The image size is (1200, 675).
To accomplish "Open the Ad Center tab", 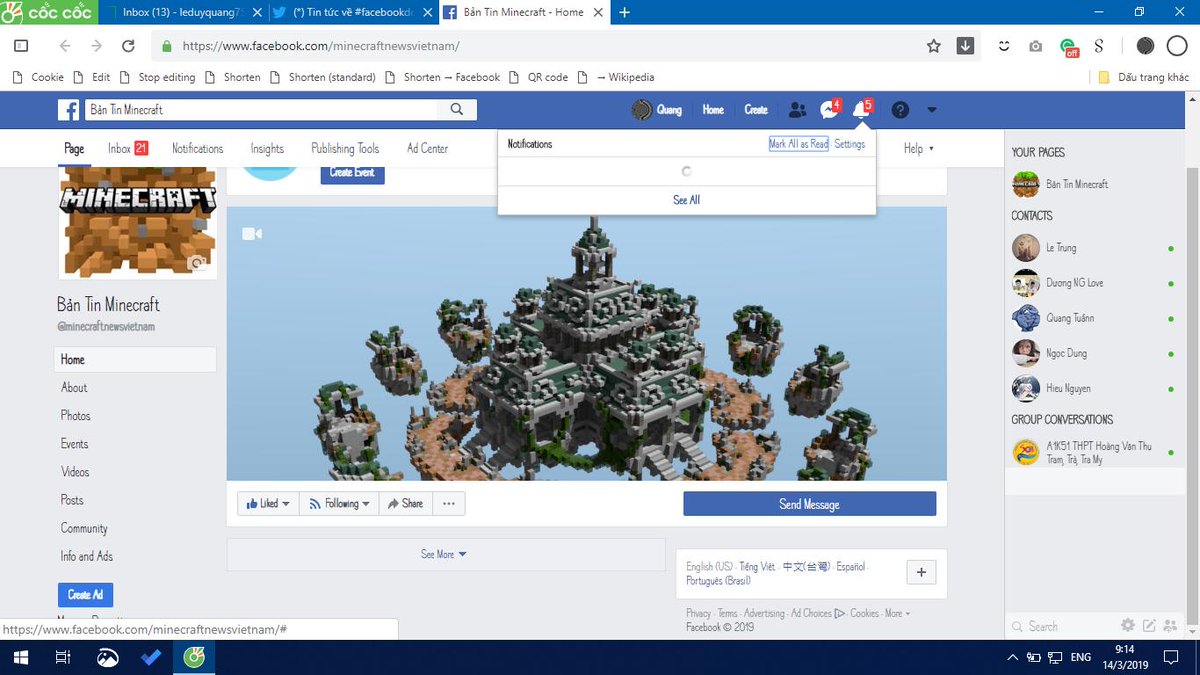I will pos(427,148).
